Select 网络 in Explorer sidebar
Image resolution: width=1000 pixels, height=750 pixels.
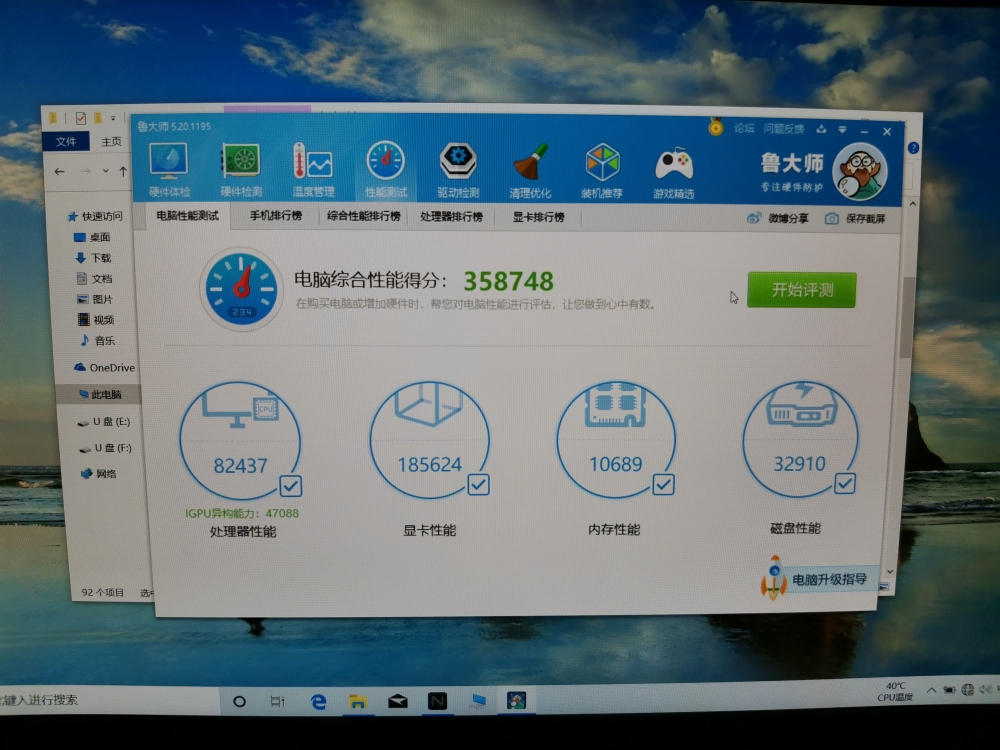tap(99, 473)
